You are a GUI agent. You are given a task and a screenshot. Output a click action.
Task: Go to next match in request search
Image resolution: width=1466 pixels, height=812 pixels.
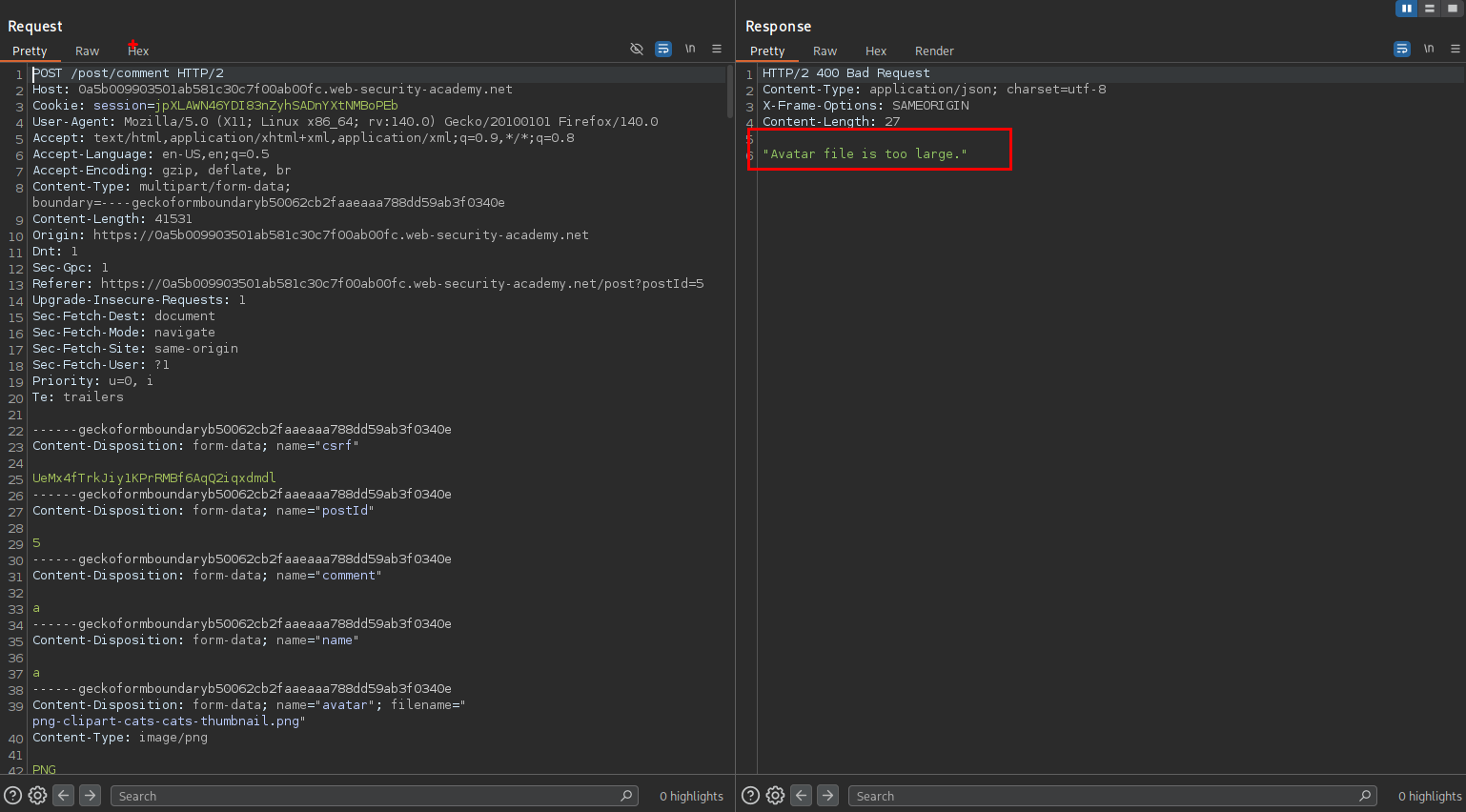pyautogui.click(x=90, y=796)
